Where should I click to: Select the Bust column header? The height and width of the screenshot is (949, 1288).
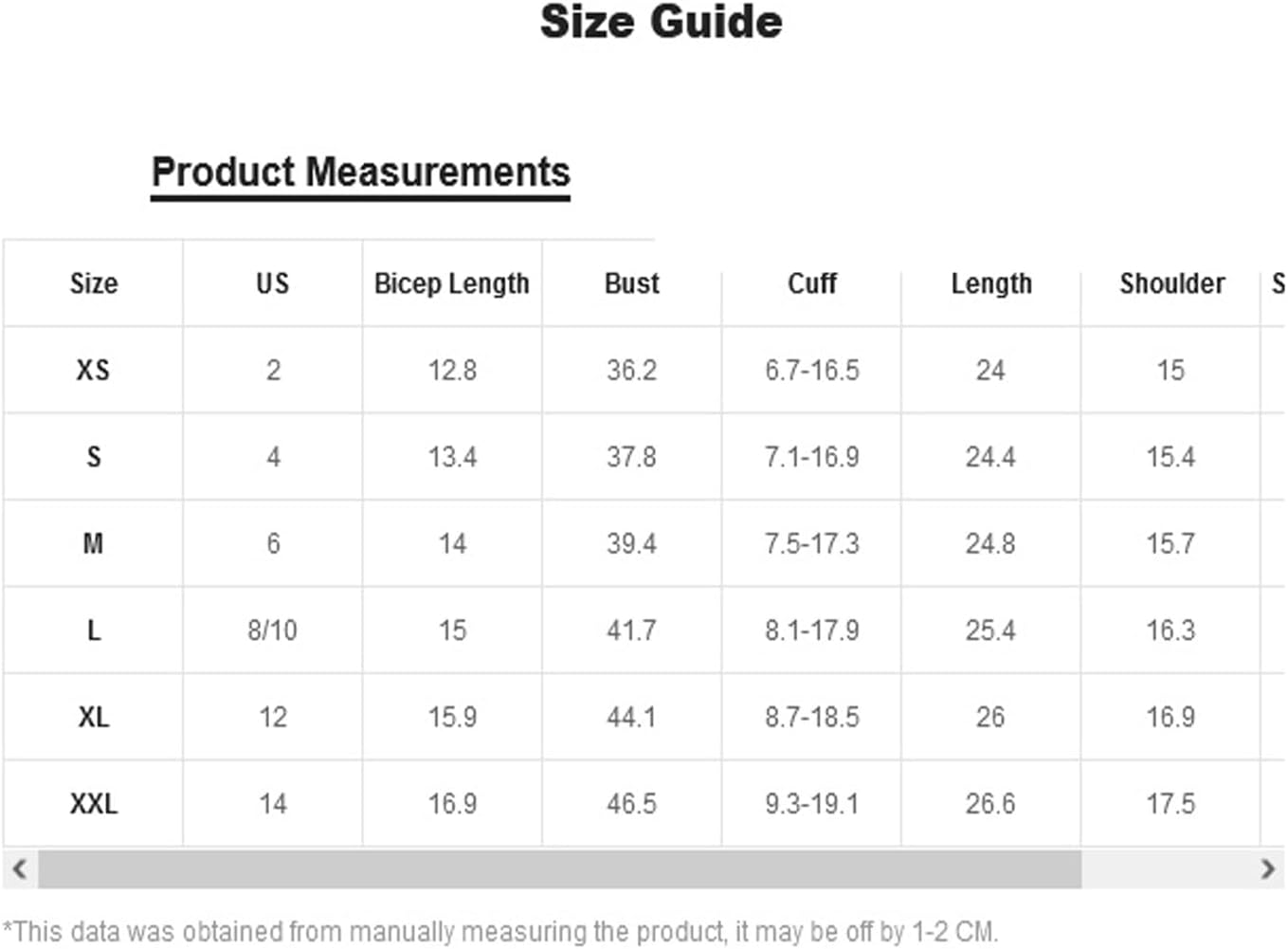tap(632, 283)
